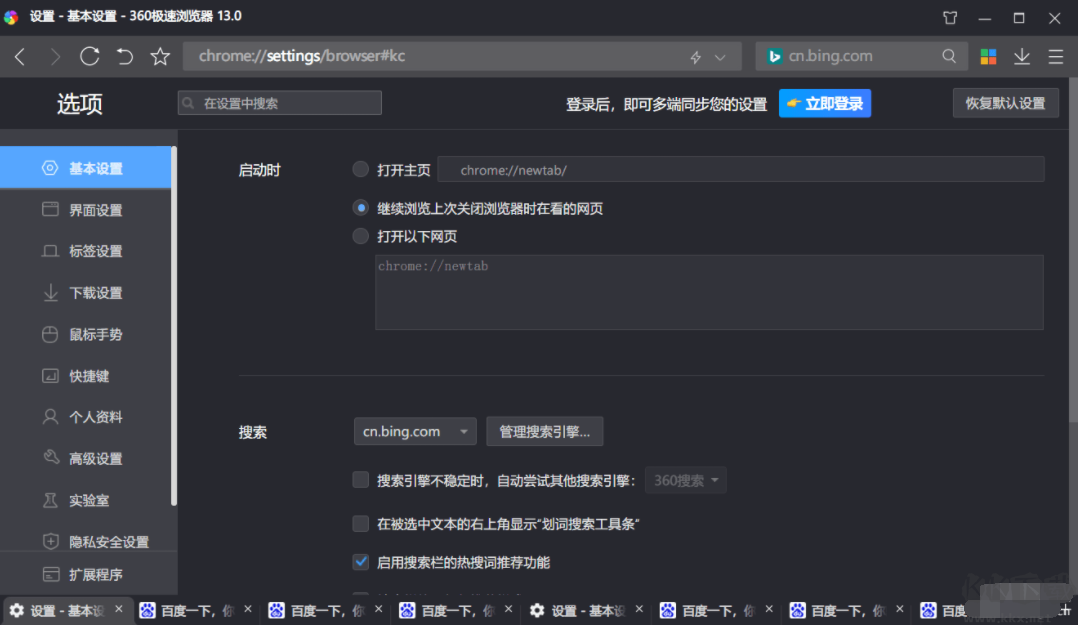Disable 启用搜索栏的热搜词推荐功能
1078x625 pixels.
(x=360, y=562)
